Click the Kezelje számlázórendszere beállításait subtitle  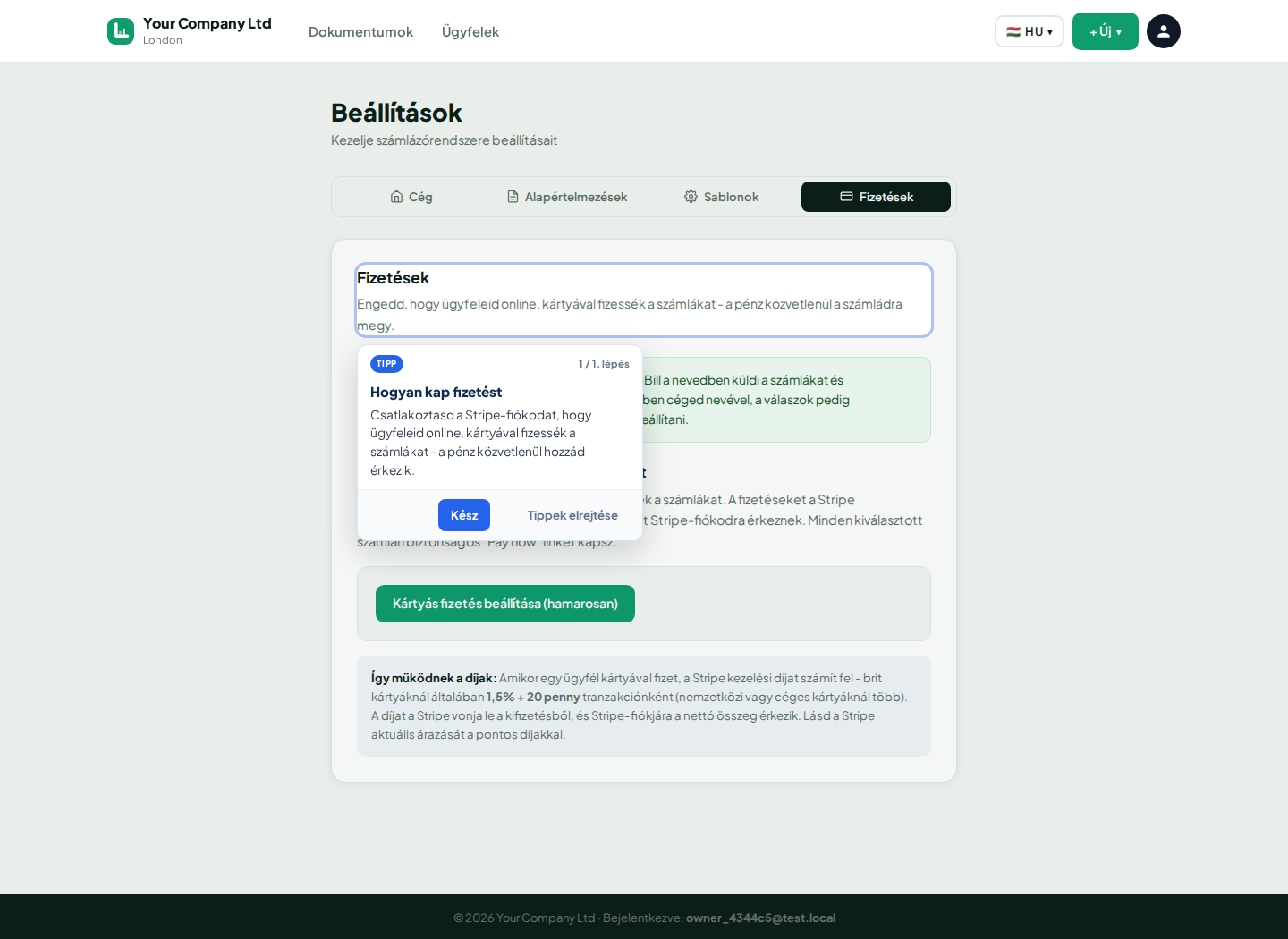[444, 140]
